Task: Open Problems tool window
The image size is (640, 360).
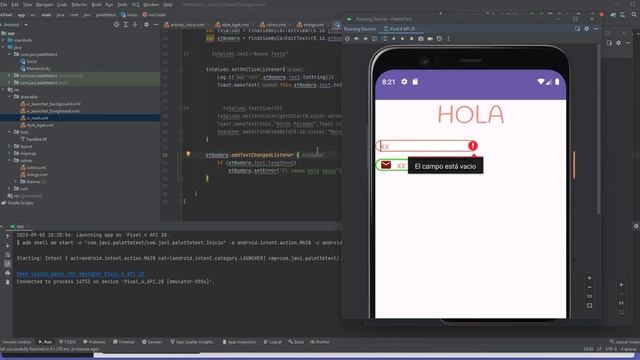Action: (94, 342)
